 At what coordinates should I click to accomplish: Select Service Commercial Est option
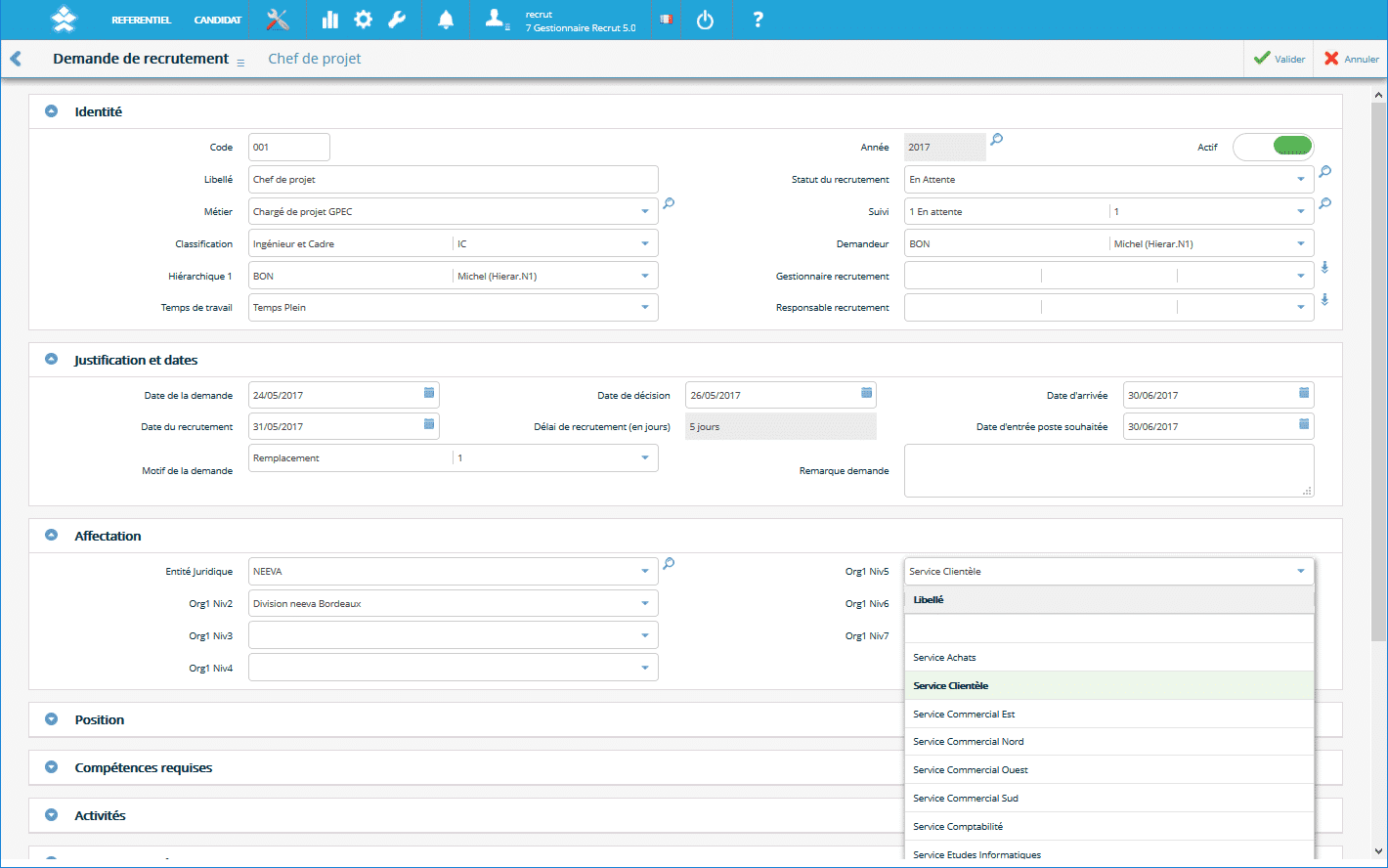(1109, 714)
